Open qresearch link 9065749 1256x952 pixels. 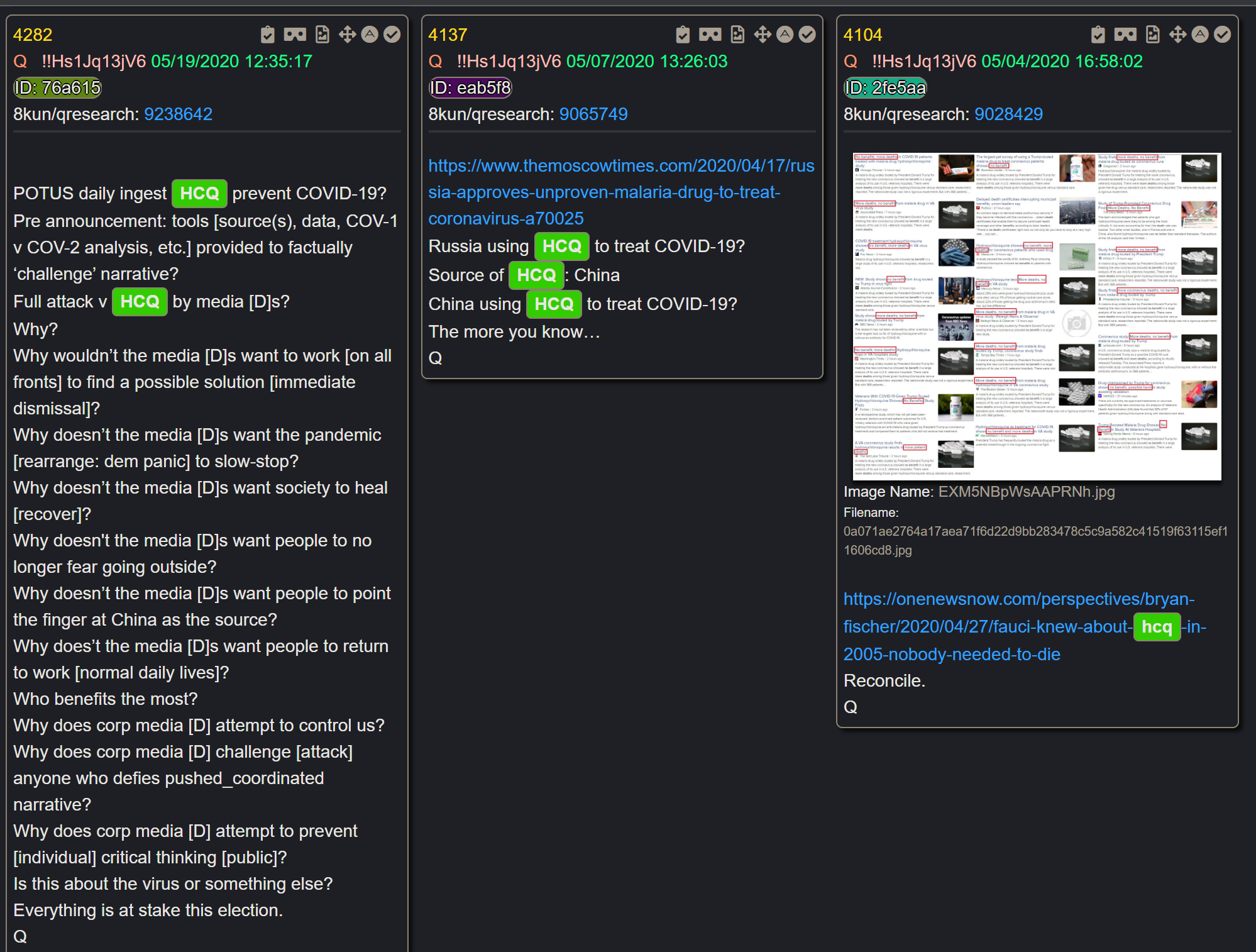pyautogui.click(x=593, y=114)
